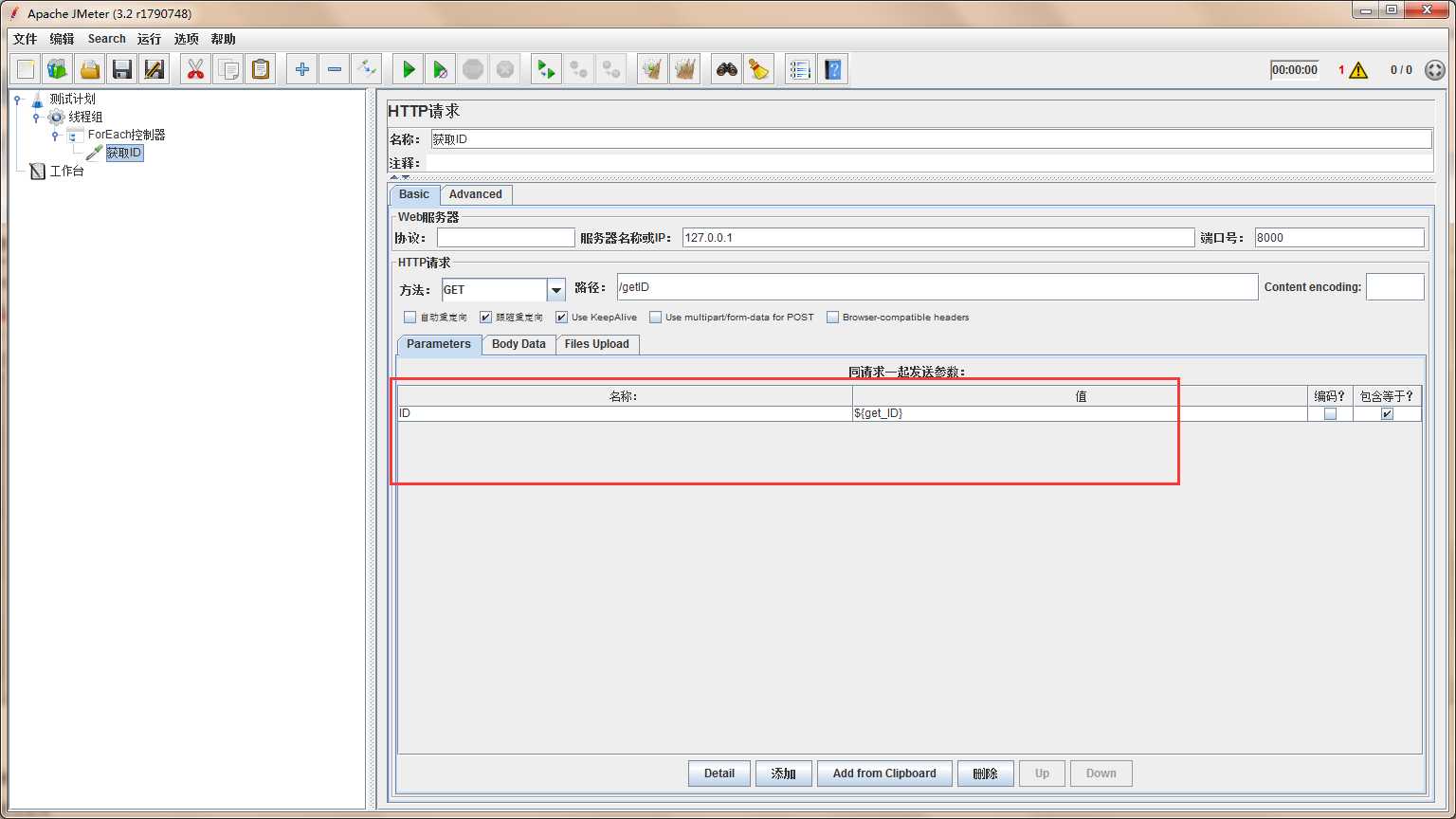Screen dimensions: 1456x819
Task: Select the Parameters tab
Action: [x=439, y=344]
